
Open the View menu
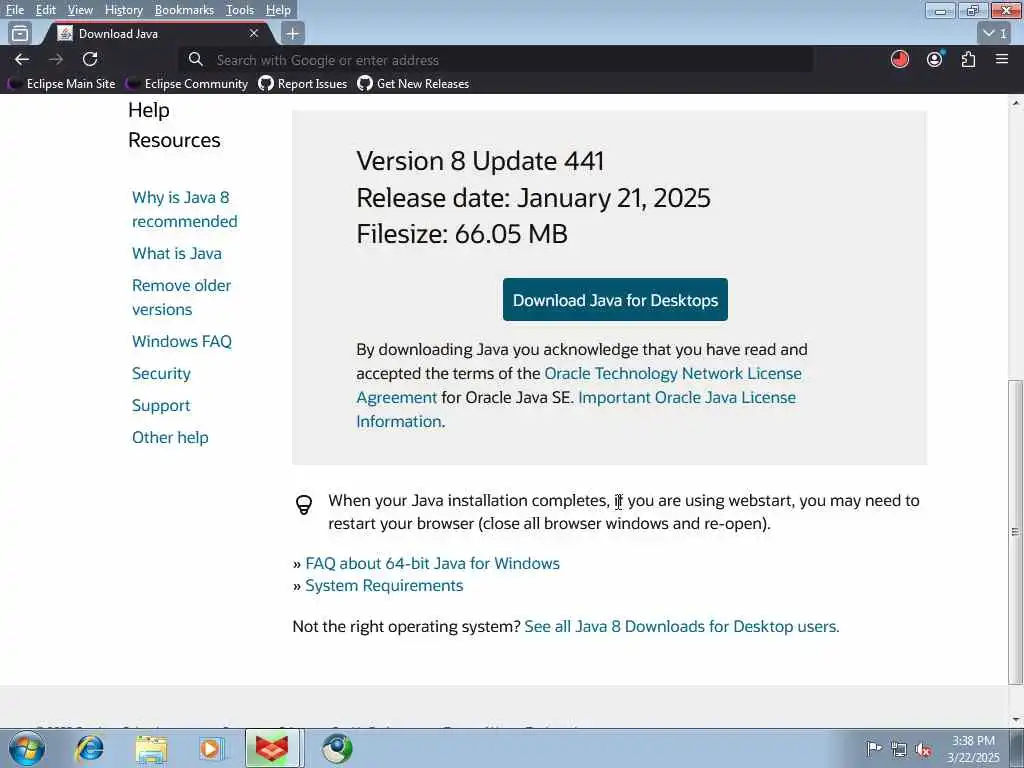point(80,10)
